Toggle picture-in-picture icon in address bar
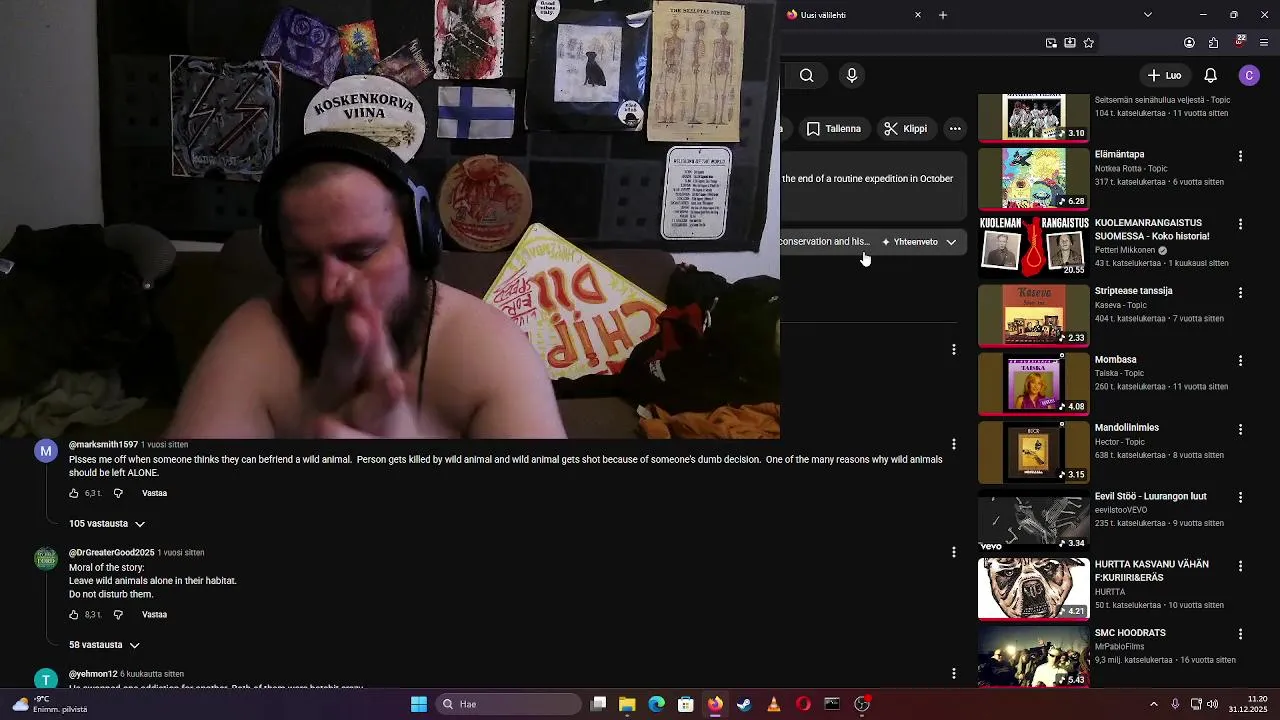 tap(1051, 43)
